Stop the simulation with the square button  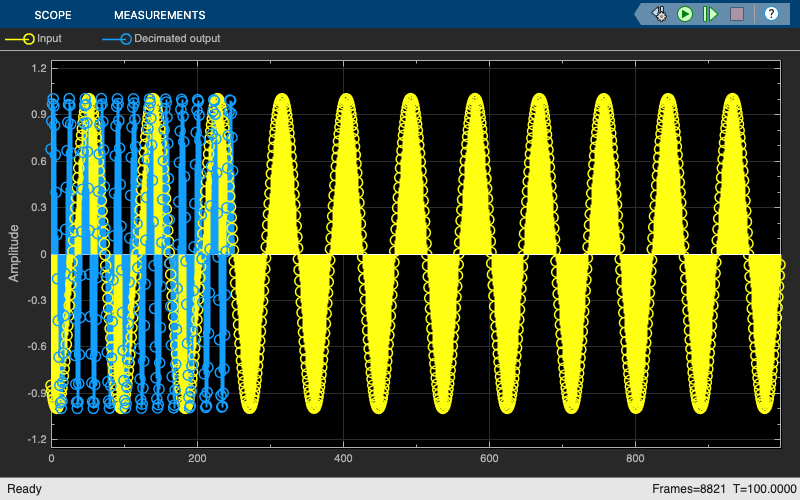pos(737,14)
